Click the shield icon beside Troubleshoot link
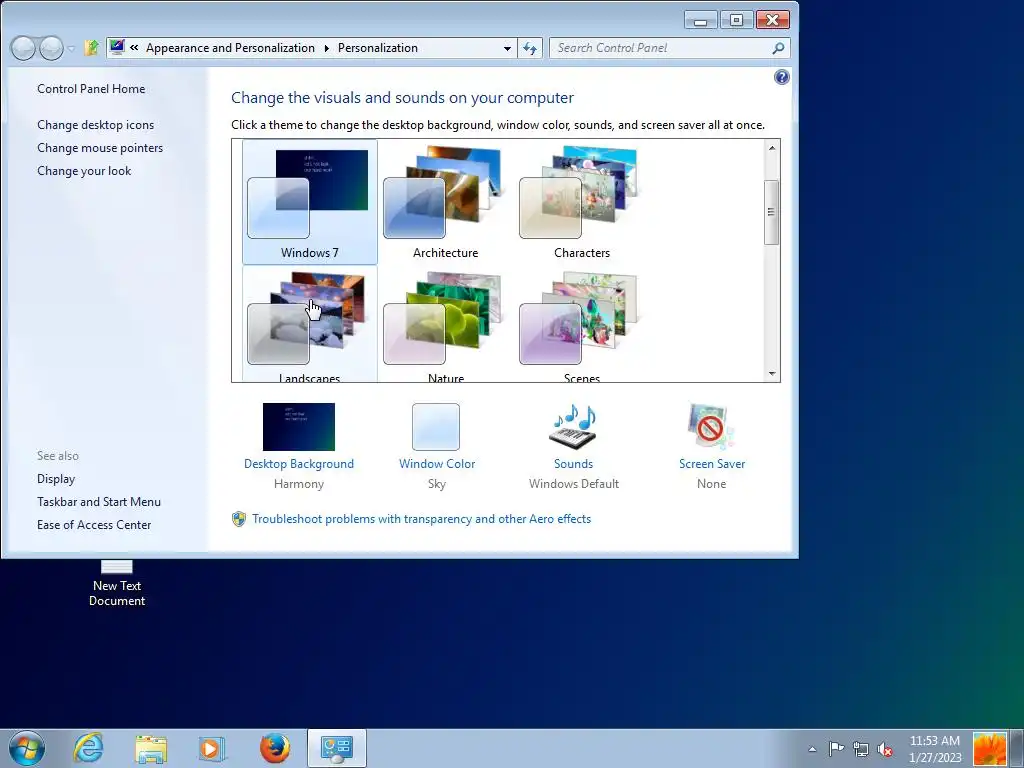This screenshot has height=768, width=1024. tap(239, 519)
